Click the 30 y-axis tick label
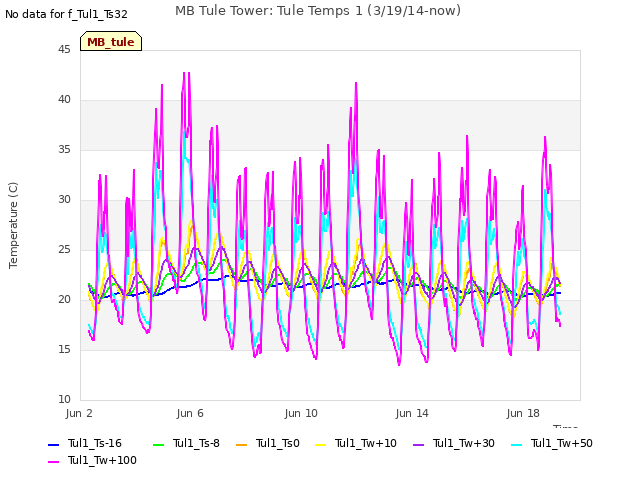 pyautogui.click(x=64, y=200)
